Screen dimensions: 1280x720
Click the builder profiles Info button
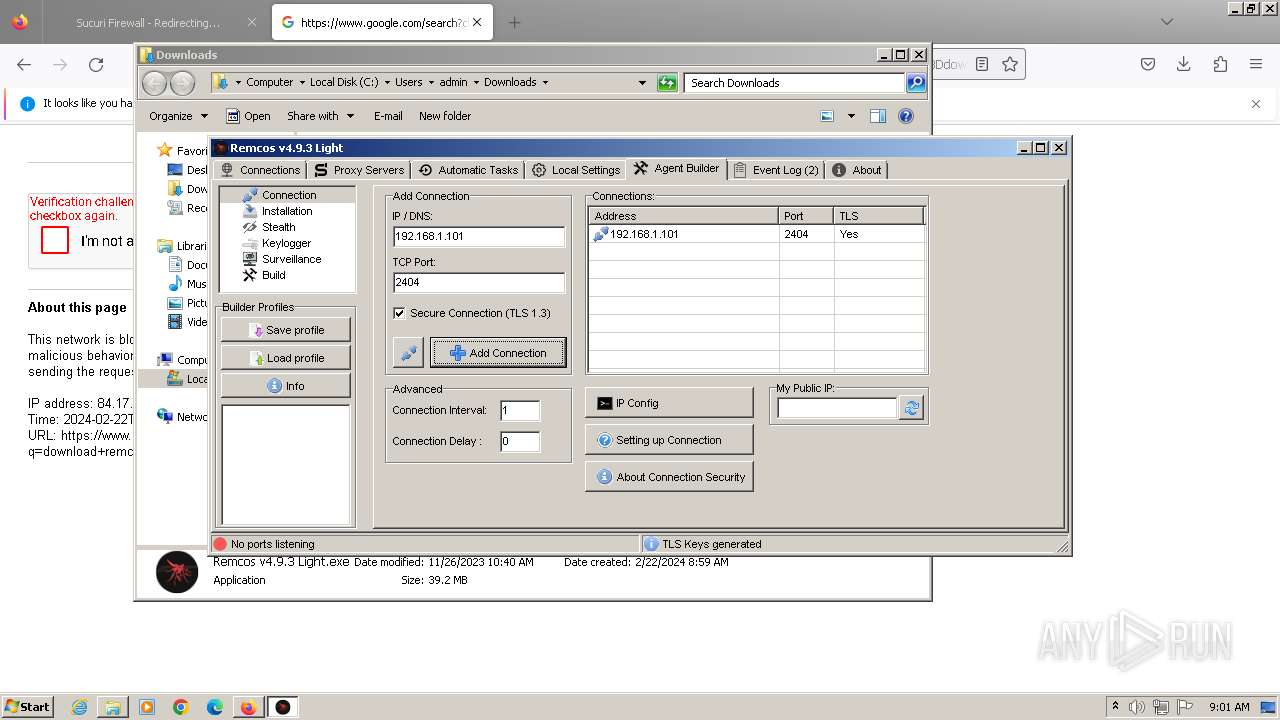pos(286,386)
